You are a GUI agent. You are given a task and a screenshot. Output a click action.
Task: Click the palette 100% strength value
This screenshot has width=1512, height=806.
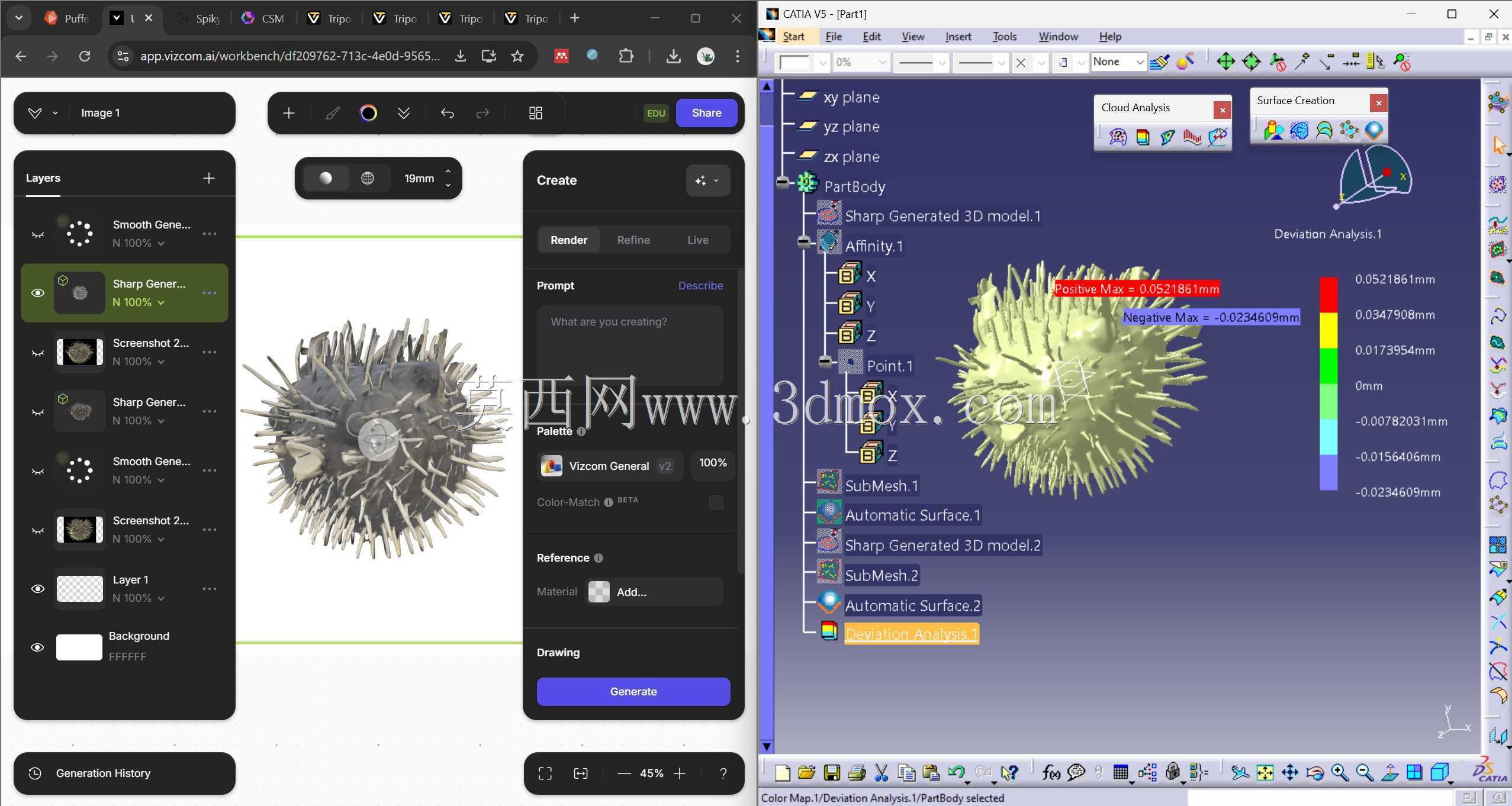[x=713, y=463]
